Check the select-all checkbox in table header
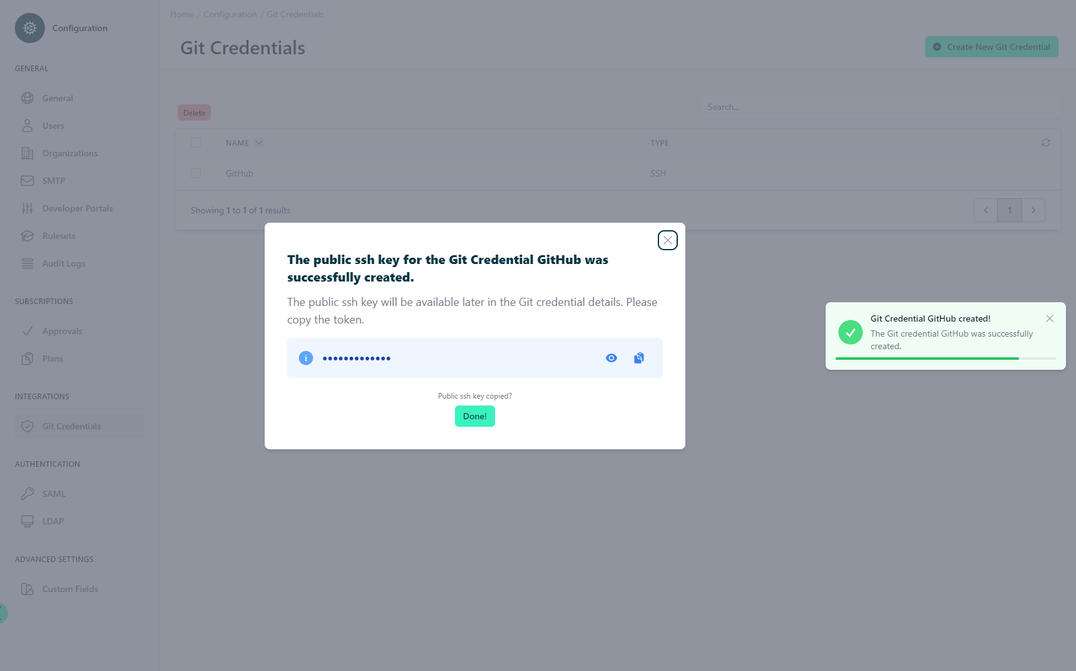The width and height of the screenshot is (1076, 671). [196, 142]
